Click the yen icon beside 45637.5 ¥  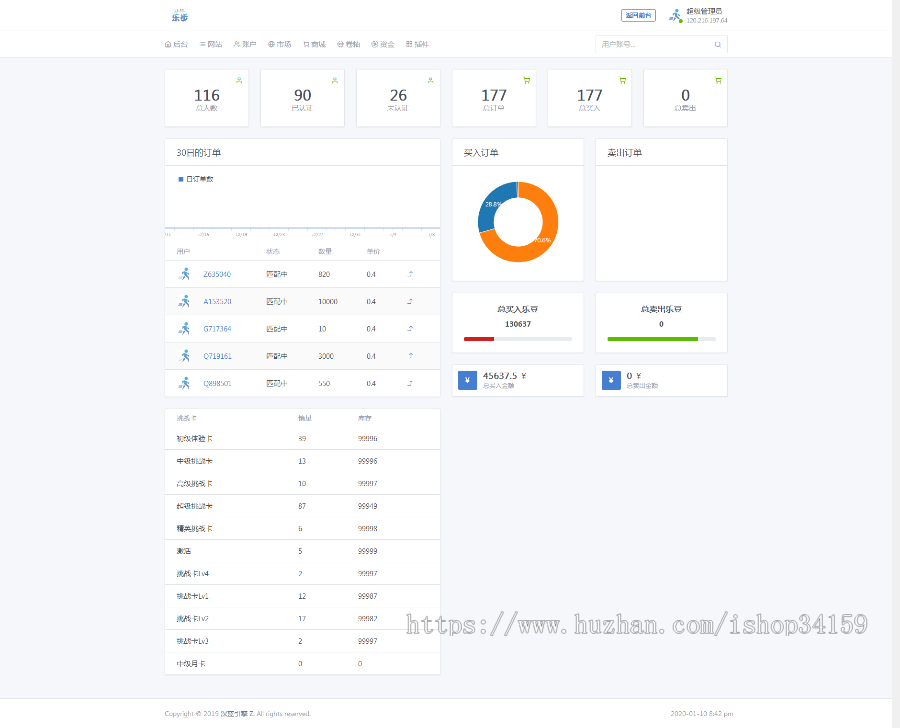tap(467, 380)
